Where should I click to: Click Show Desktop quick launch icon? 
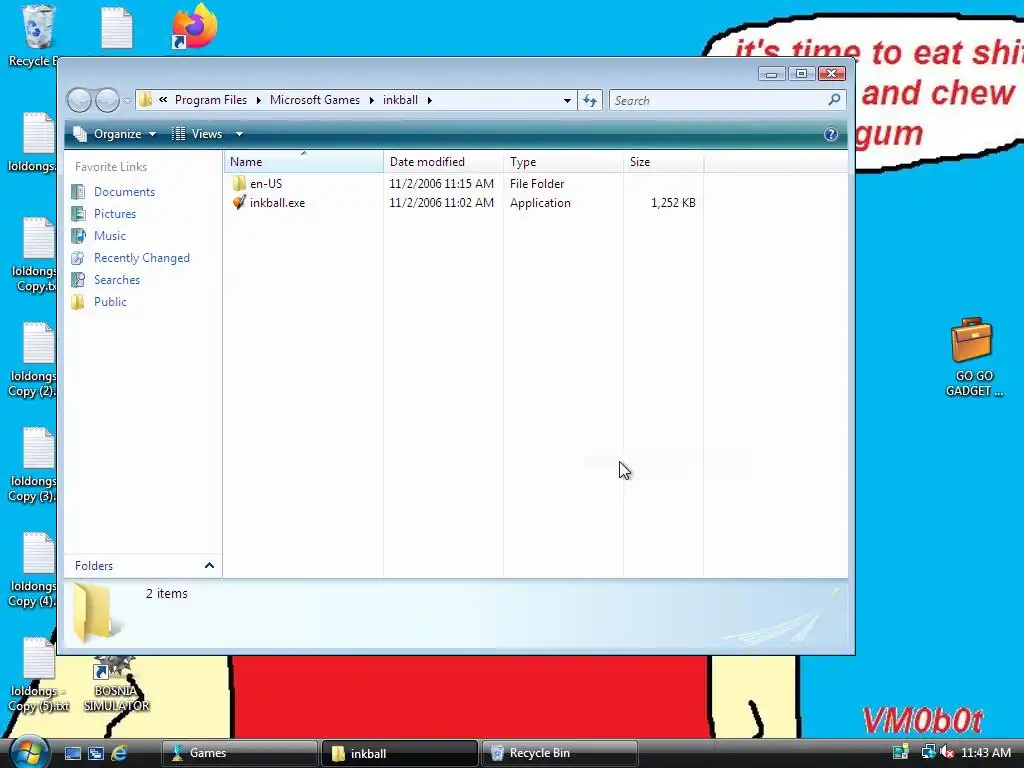pos(72,753)
